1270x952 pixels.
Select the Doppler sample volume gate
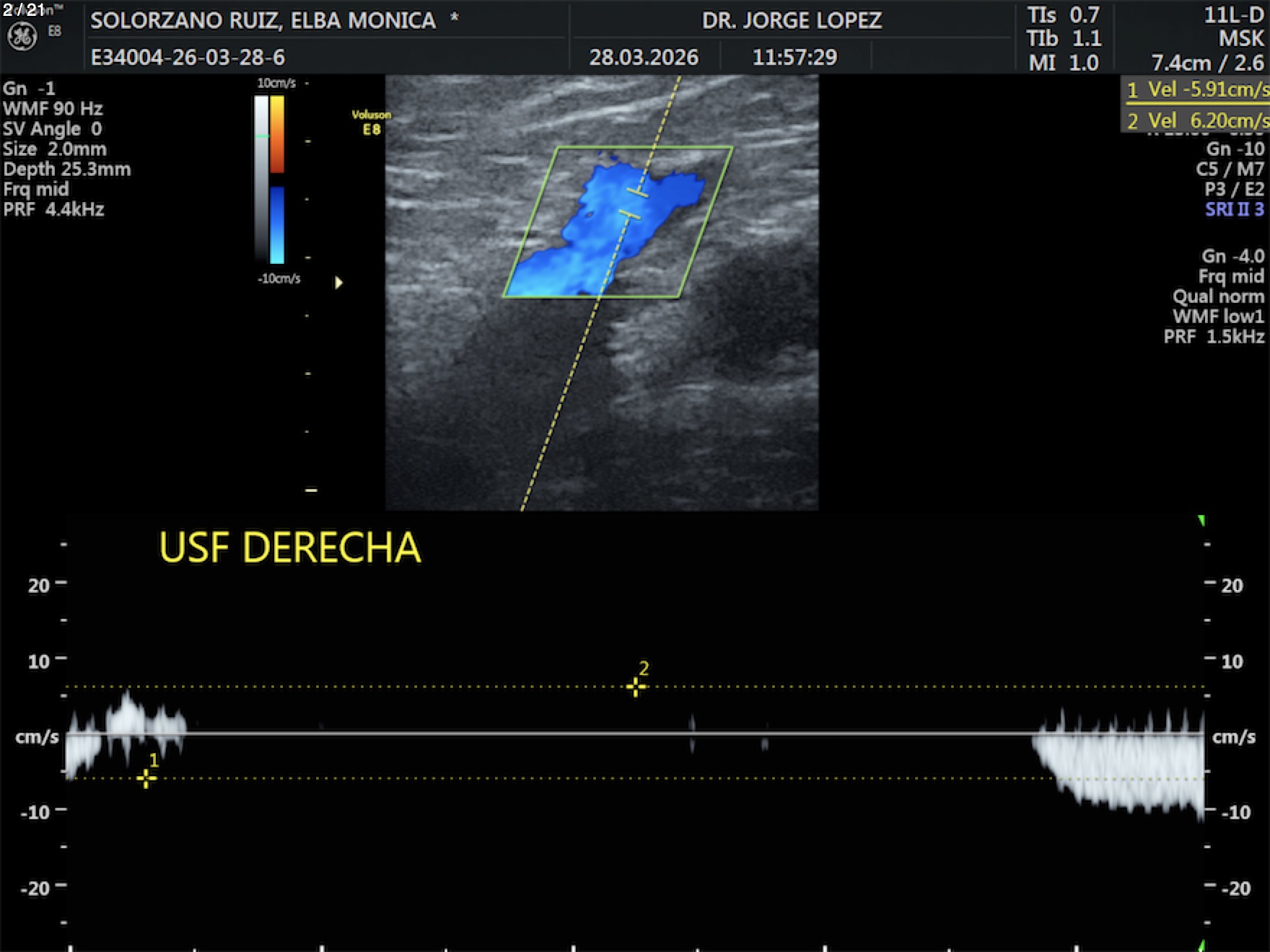point(634,204)
